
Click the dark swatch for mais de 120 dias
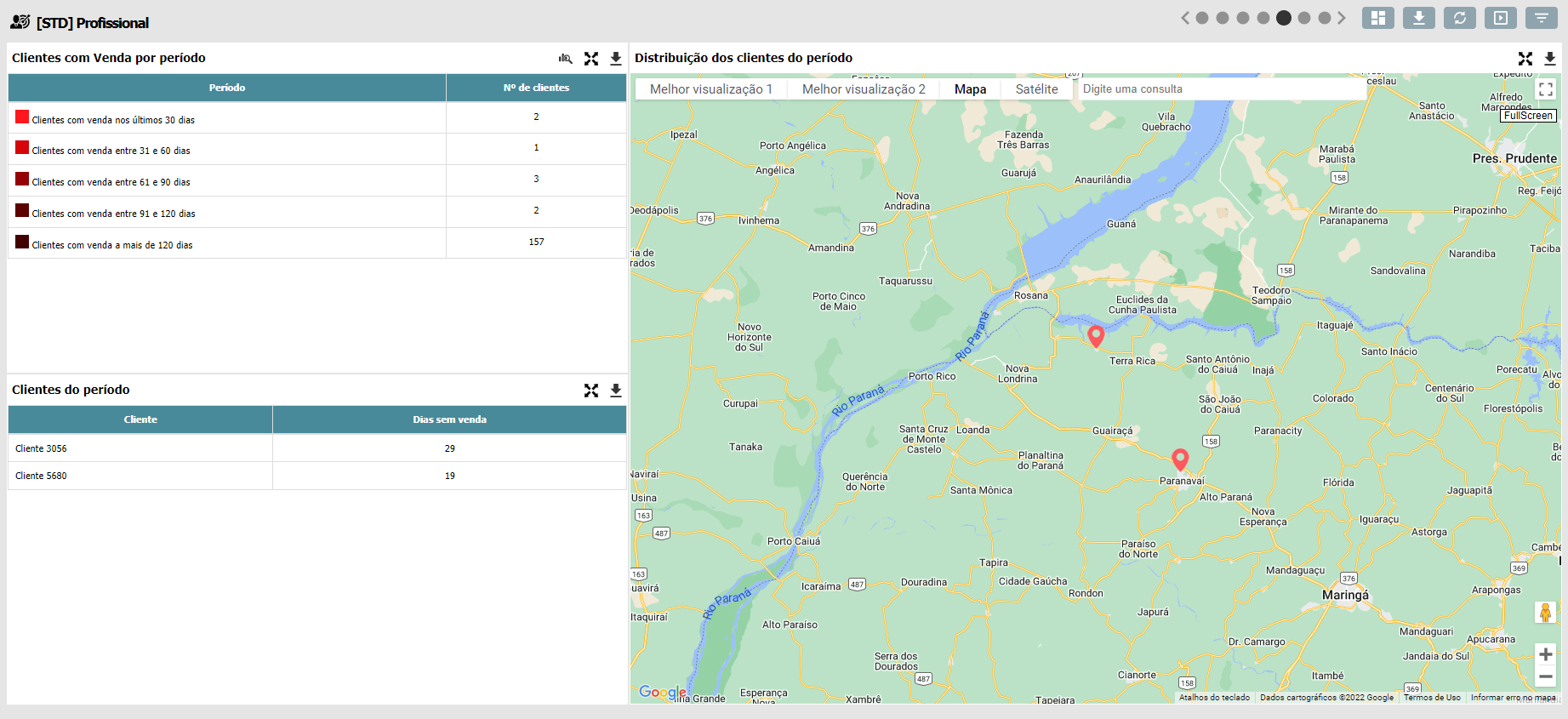tap(22, 242)
